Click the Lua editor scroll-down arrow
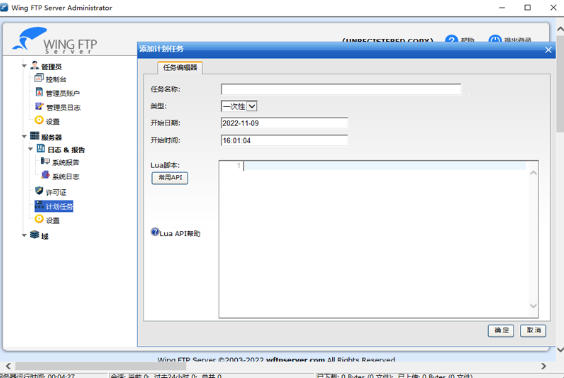 tap(533, 306)
